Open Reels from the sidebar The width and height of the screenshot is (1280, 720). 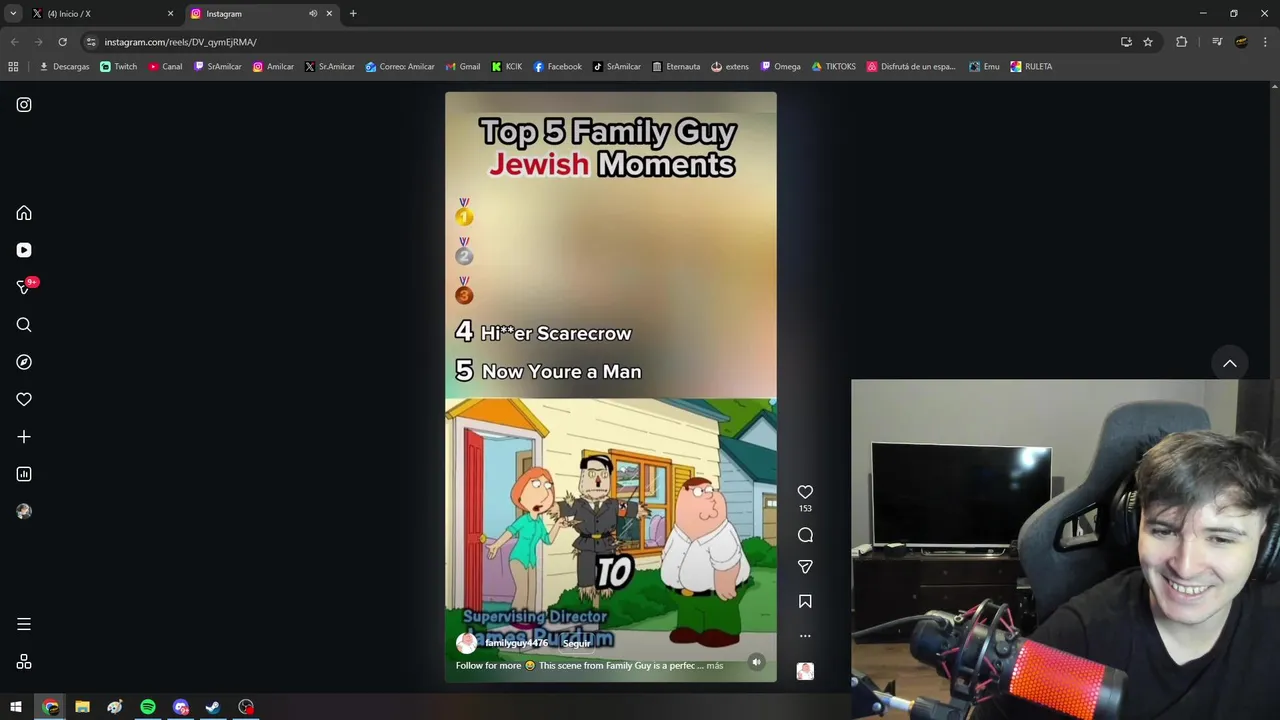coord(24,250)
